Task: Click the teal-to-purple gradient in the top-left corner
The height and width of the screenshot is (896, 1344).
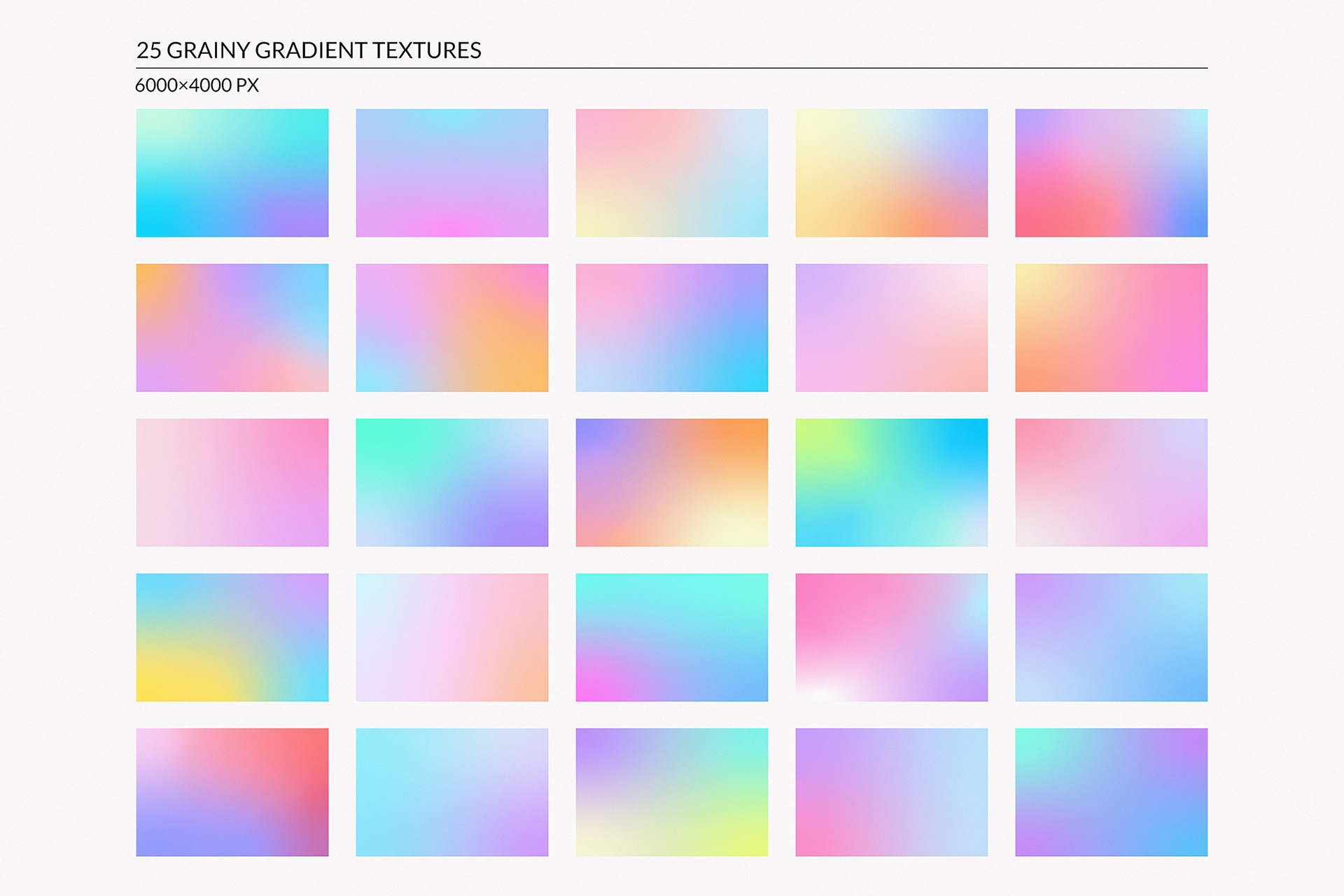Action: (232, 172)
